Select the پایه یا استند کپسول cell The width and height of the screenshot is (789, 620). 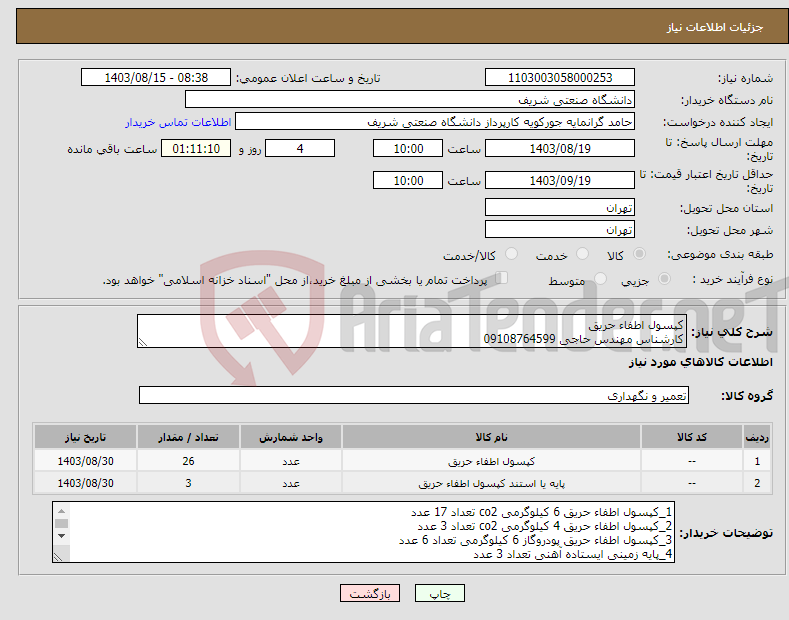click(491, 483)
